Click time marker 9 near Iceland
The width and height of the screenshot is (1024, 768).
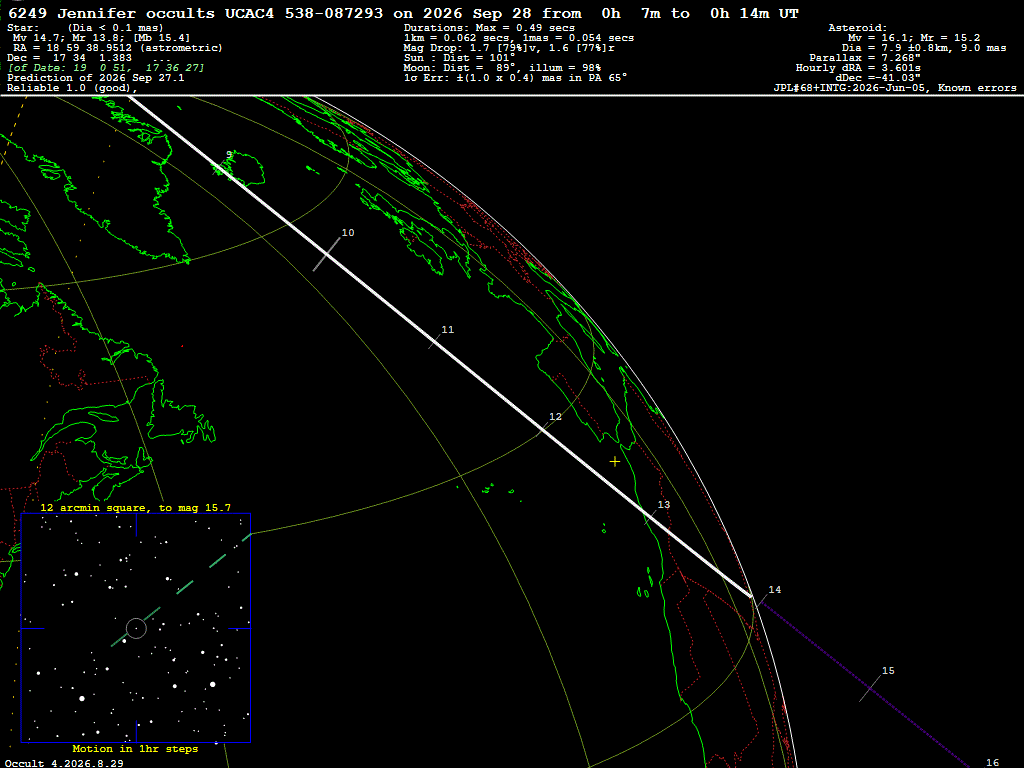click(x=229, y=155)
